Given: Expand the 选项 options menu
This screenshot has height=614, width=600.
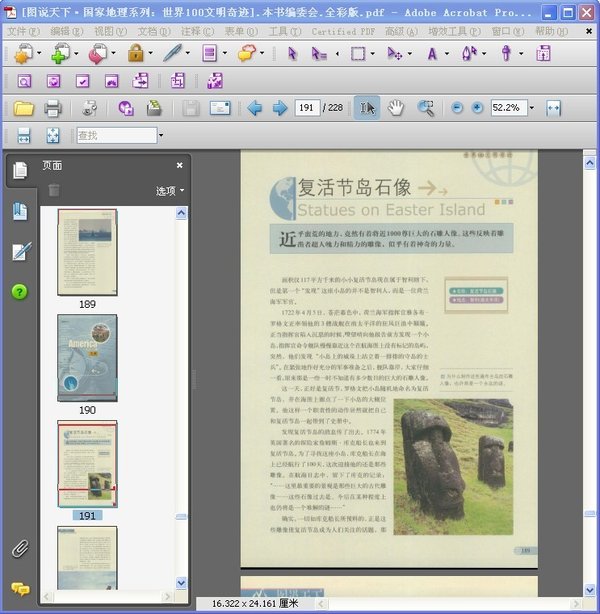Looking at the screenshot, I should [x=170, y=190].
